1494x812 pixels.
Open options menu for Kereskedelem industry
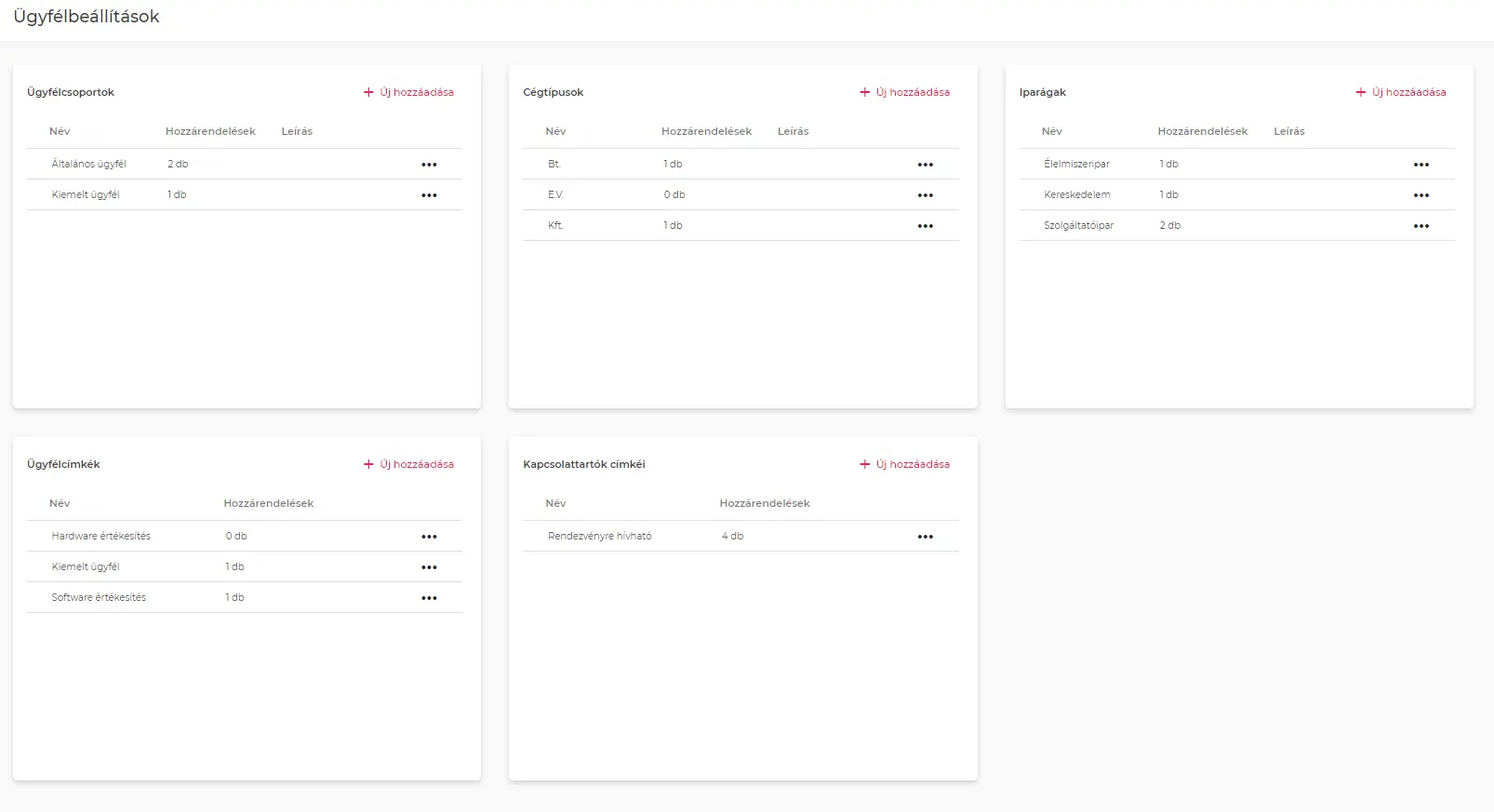(1421, 195)
